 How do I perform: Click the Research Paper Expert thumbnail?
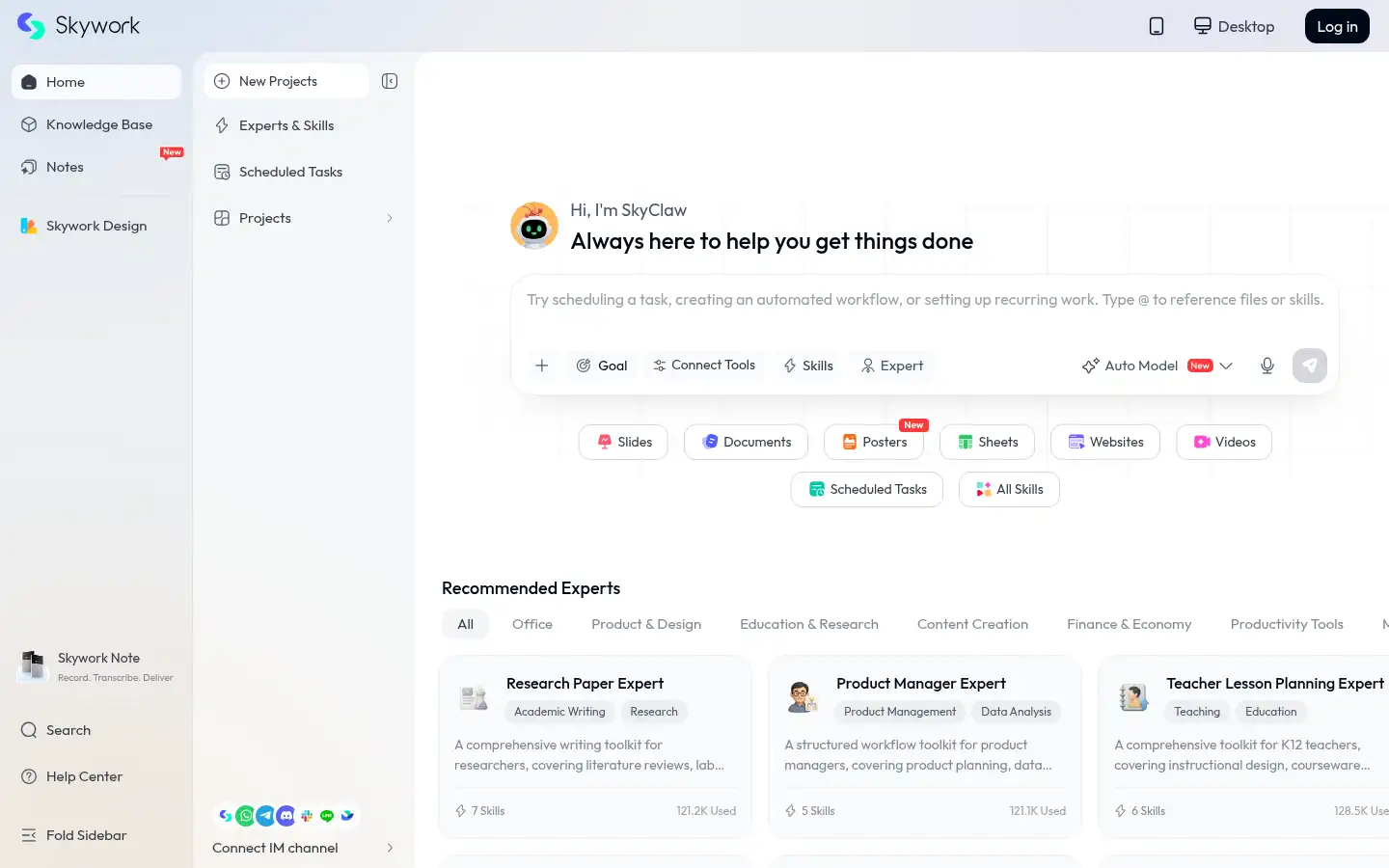(474, 697)
